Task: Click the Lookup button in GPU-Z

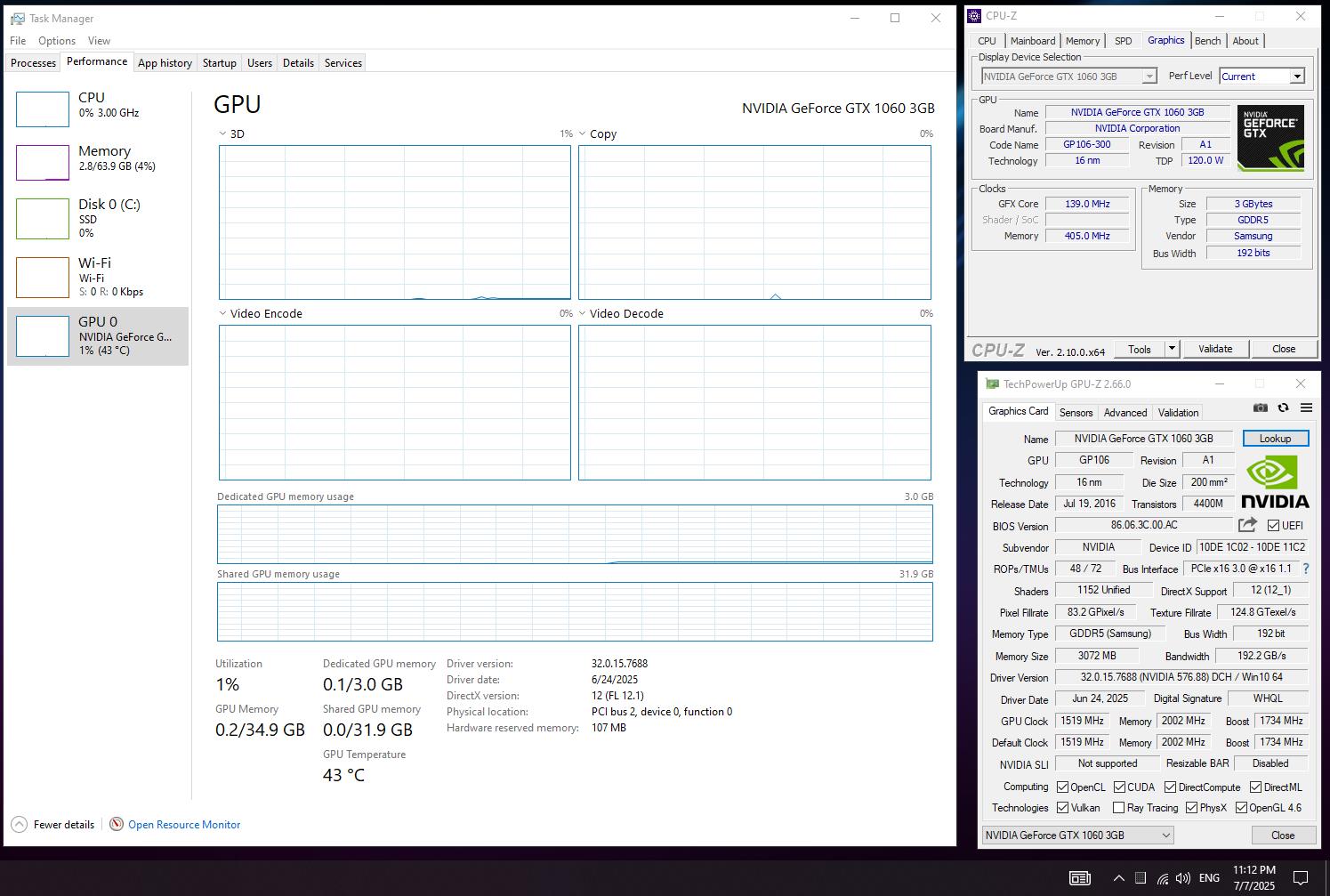Action: 1276,439
